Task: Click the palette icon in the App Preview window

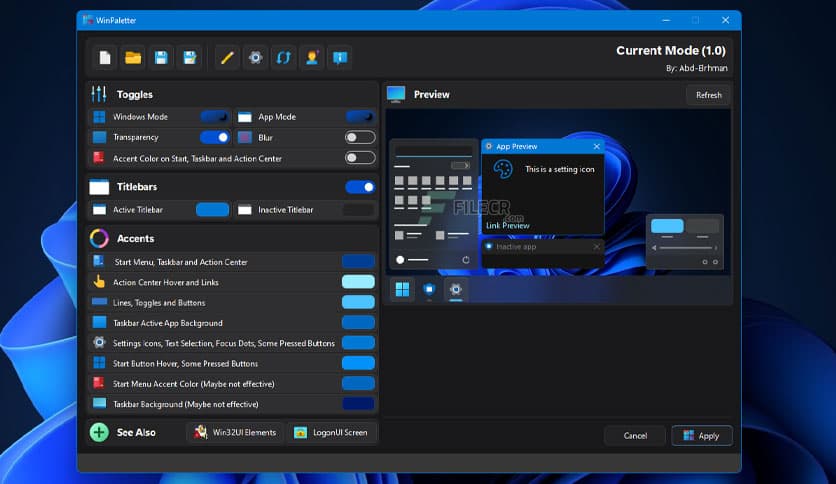Action: click(x=503, y=170)
